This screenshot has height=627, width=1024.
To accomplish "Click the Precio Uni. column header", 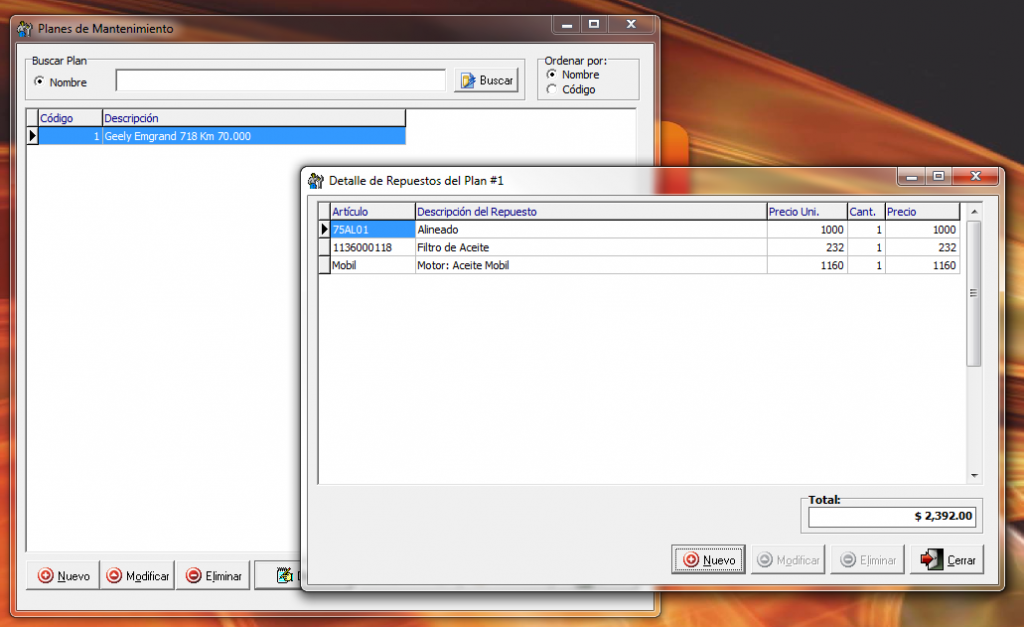I will (806, 211).
